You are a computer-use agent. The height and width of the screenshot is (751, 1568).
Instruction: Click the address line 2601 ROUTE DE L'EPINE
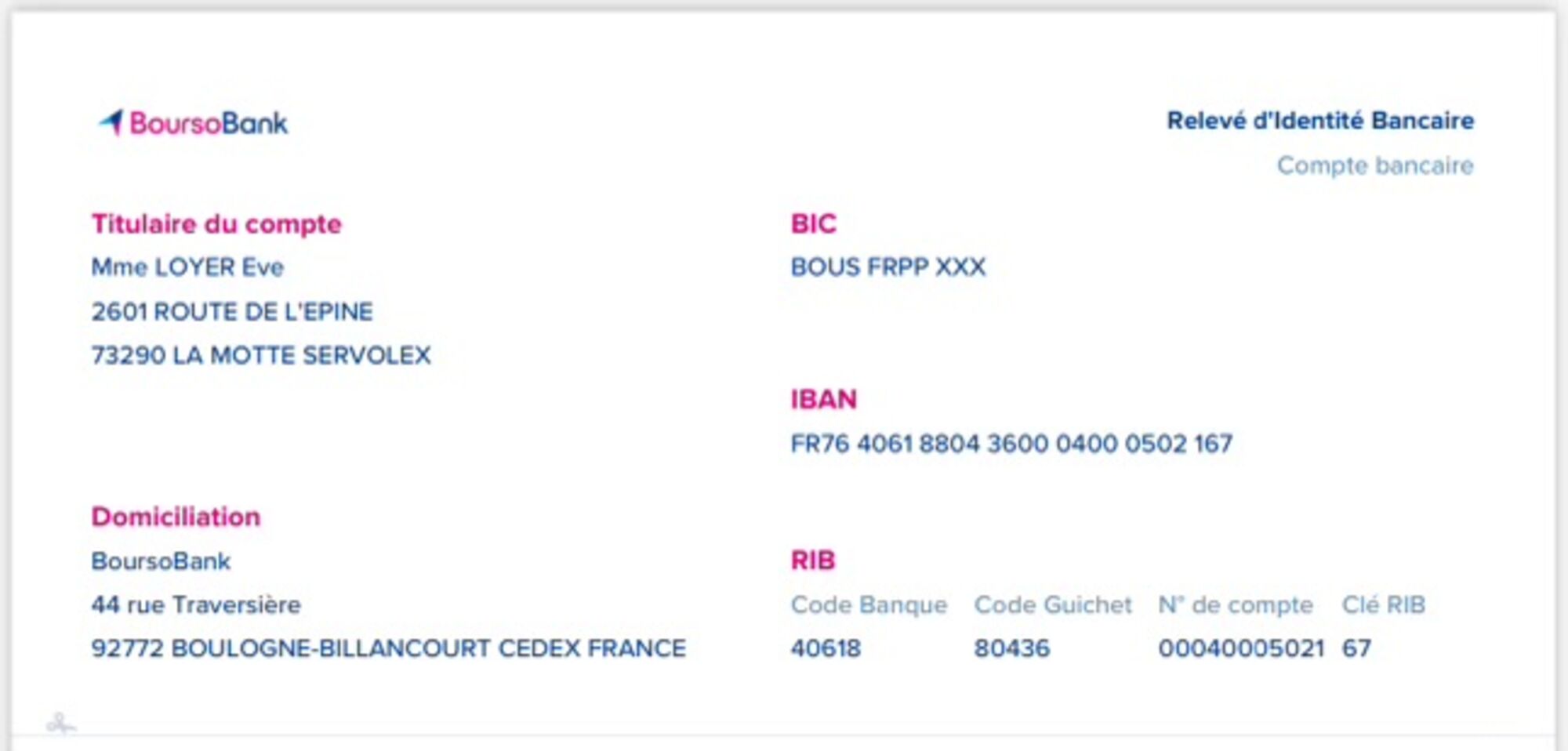(232, 311)
